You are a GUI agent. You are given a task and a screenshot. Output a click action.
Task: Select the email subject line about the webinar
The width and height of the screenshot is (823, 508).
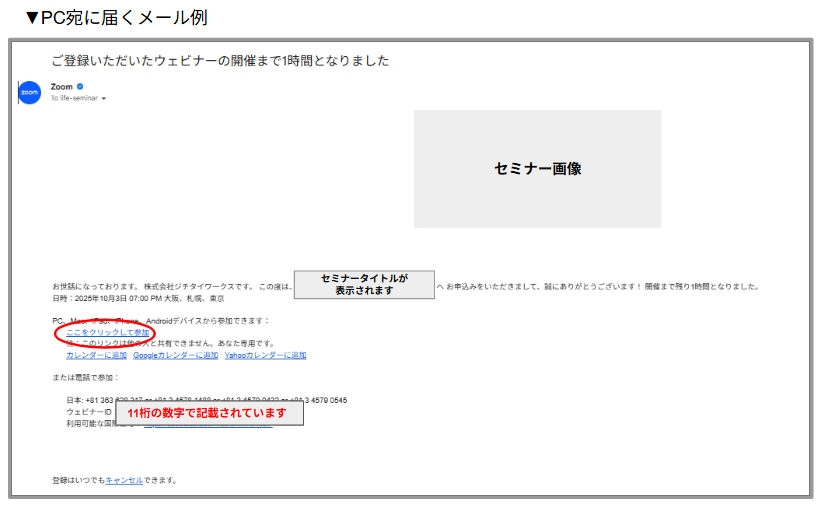click(219, 61)
